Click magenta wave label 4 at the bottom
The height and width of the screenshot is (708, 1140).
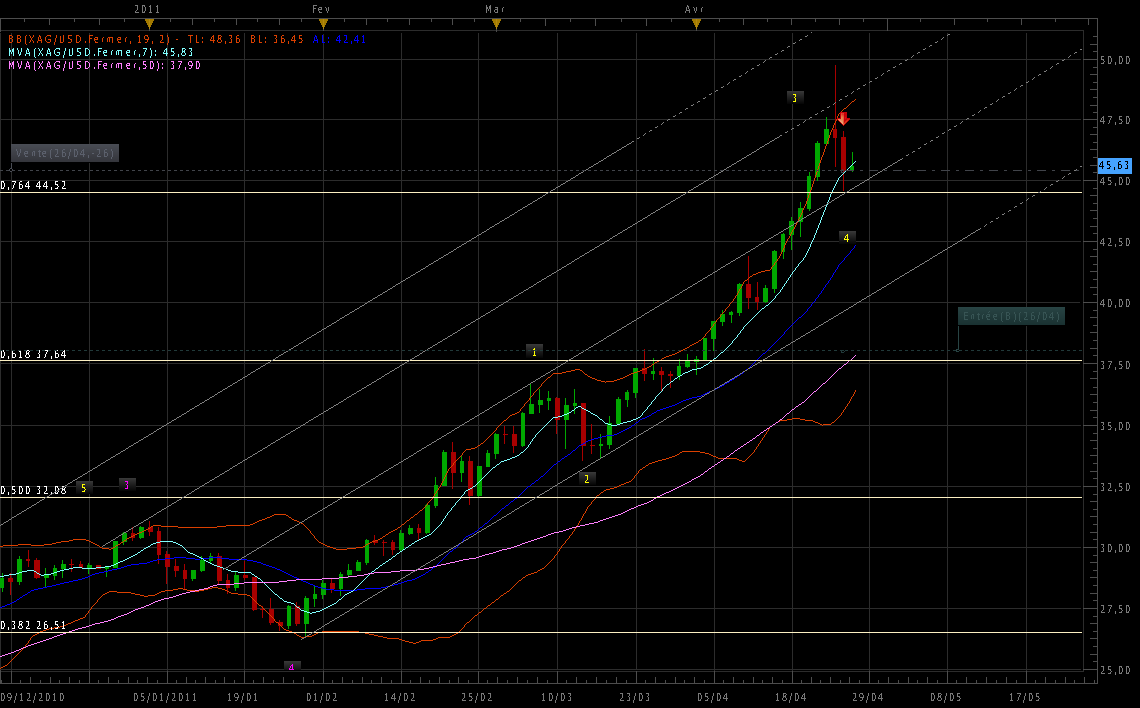pyautogui.click(x=291, y=666)
